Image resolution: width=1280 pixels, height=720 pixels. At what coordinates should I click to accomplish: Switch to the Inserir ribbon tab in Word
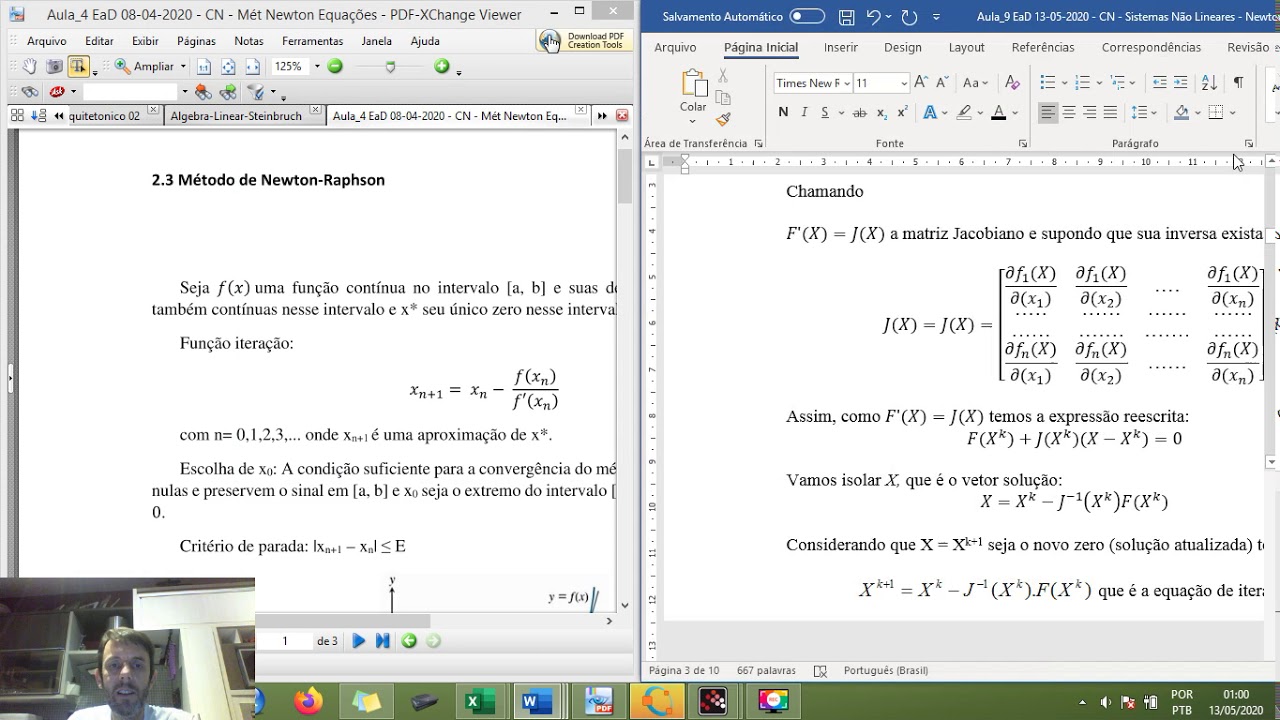(841, 47)
